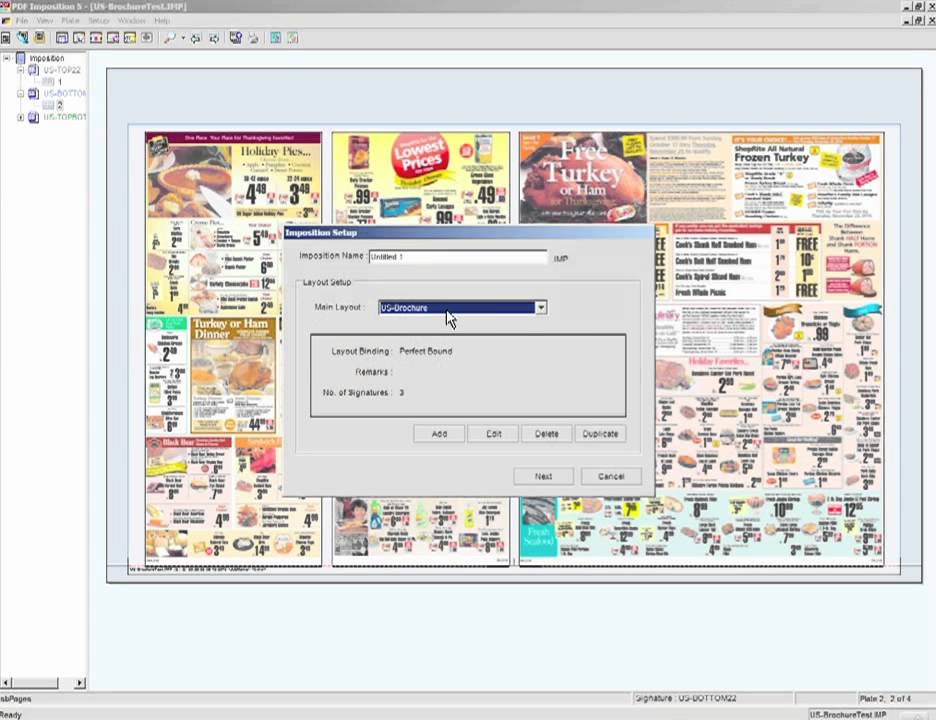Click the Perfect Bound binding text

click(x=426, y=351)
